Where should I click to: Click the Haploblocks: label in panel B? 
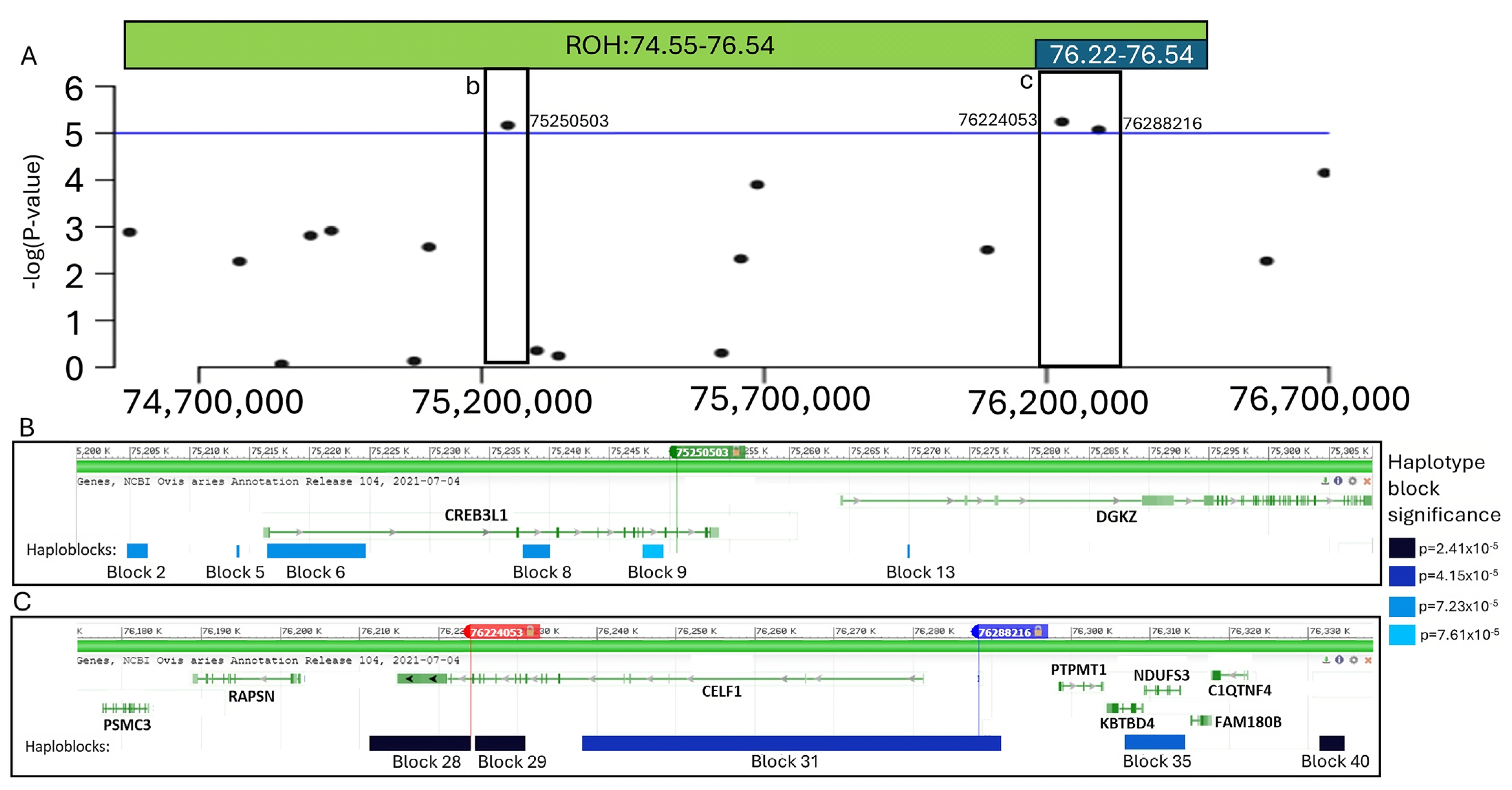tap(71, 550)
